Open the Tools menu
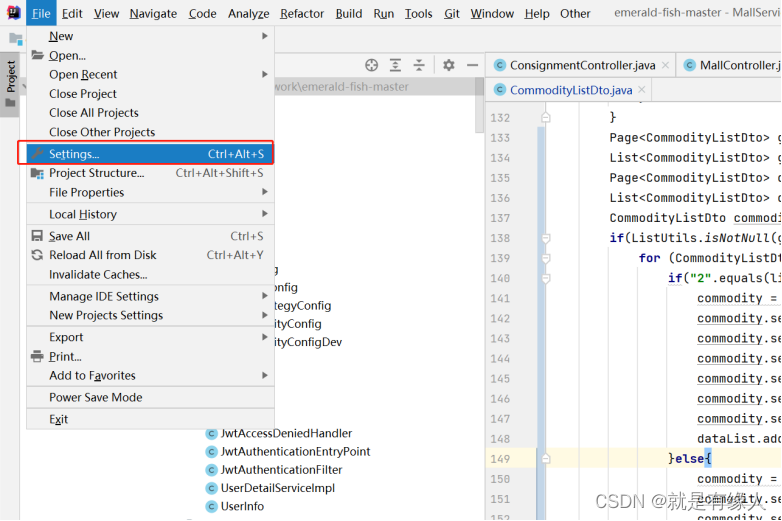Screen dimensions: 782x521 tap(418, 13)
